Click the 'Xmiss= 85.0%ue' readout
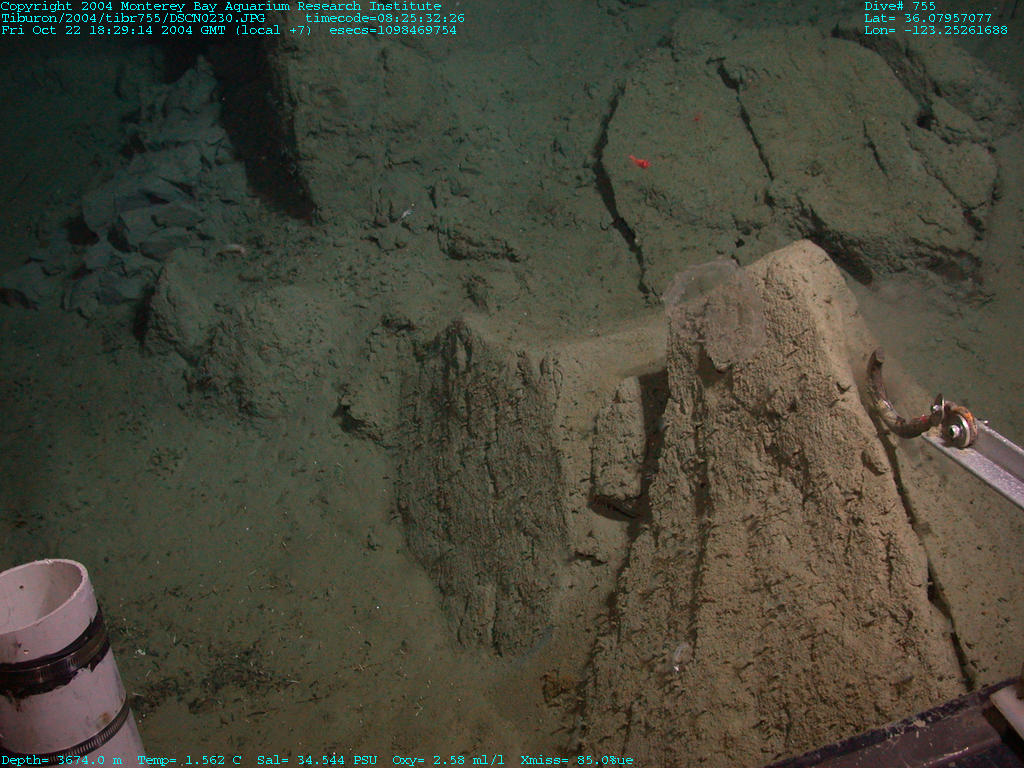Image resolution: width=1024 pixels, height=768 pixels. tap(577, 760)
